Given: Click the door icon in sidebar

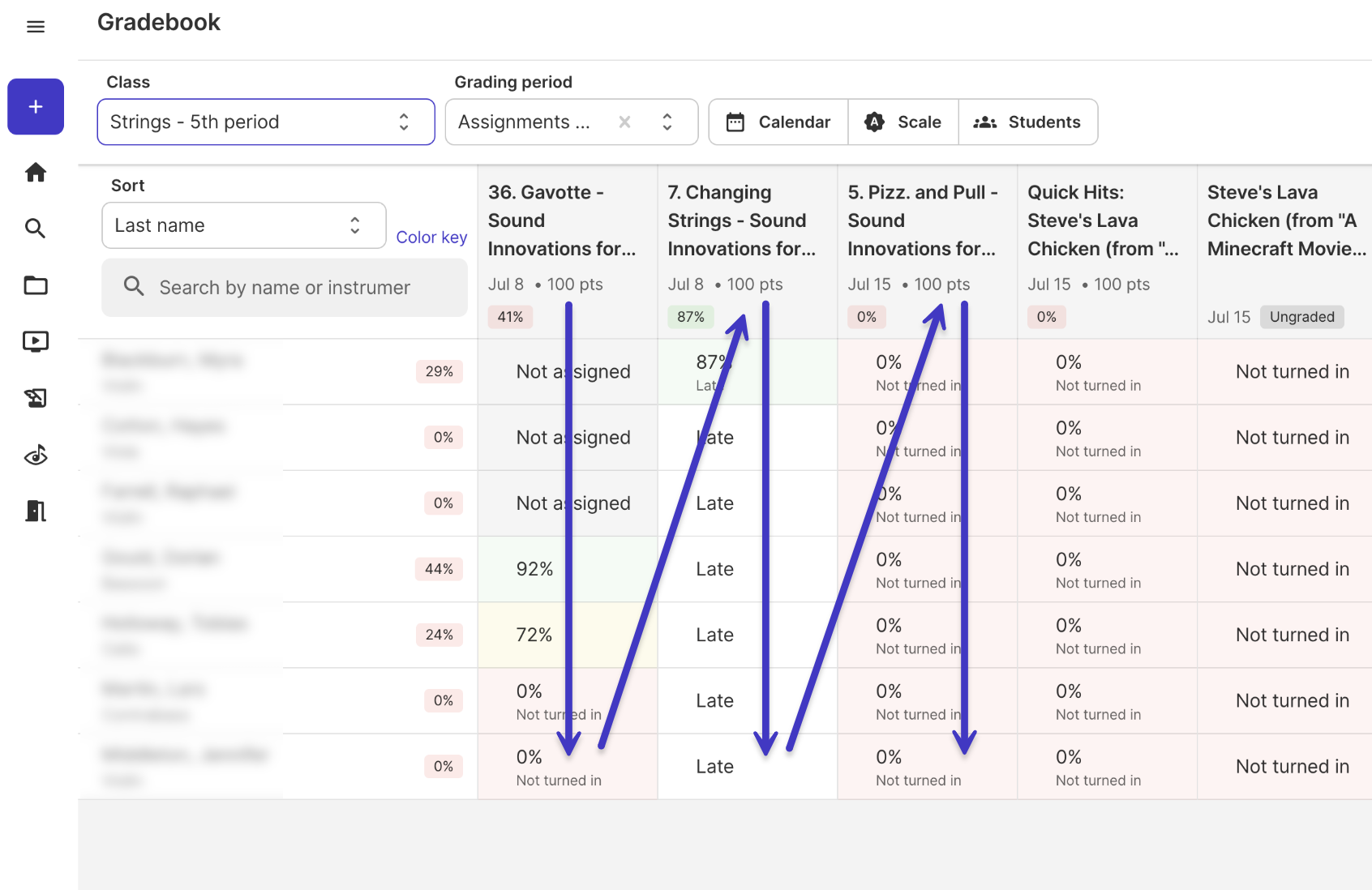Looking at the screenshot, I should point(36,511).
